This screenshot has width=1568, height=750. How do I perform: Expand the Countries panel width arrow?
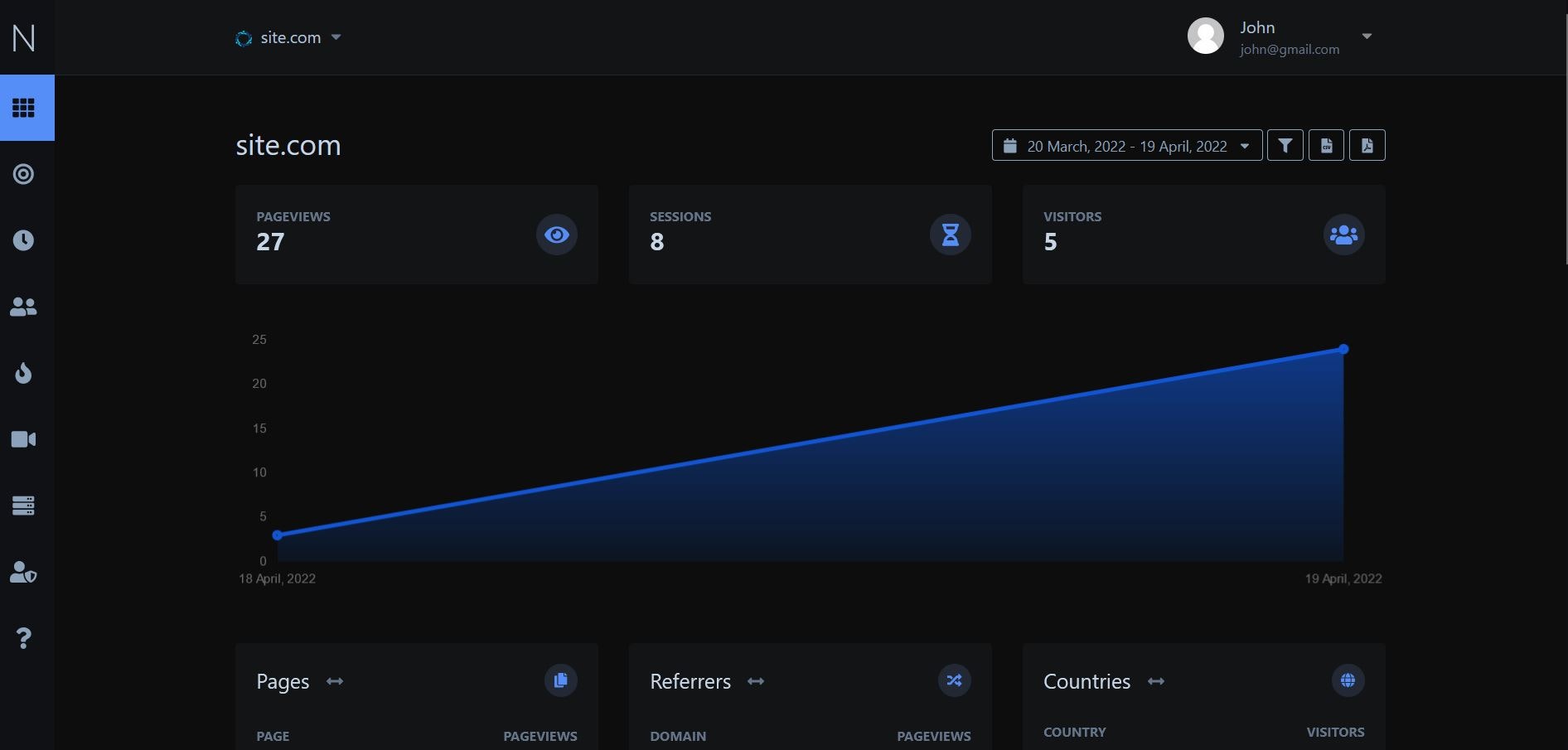(x=1155, y=681)
